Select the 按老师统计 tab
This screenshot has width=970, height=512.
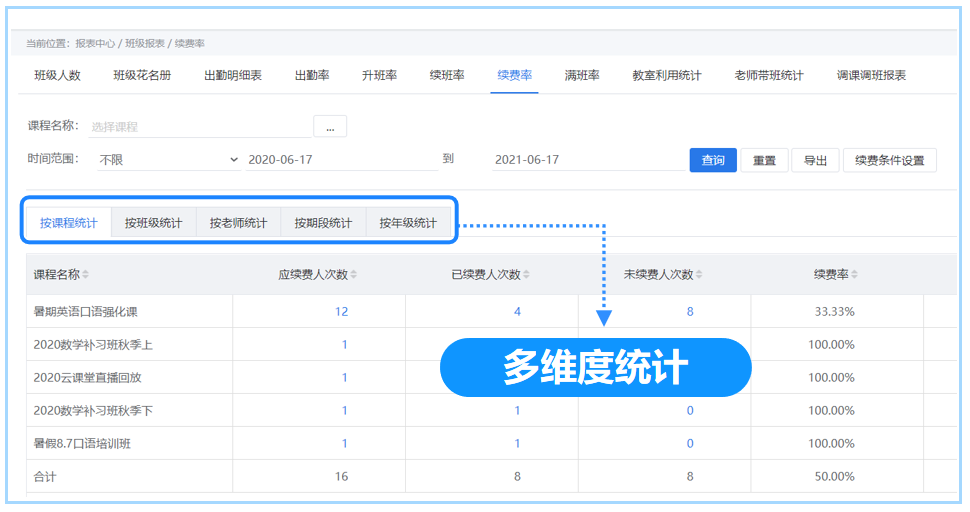pyautogui.click(x=238, y=223)
